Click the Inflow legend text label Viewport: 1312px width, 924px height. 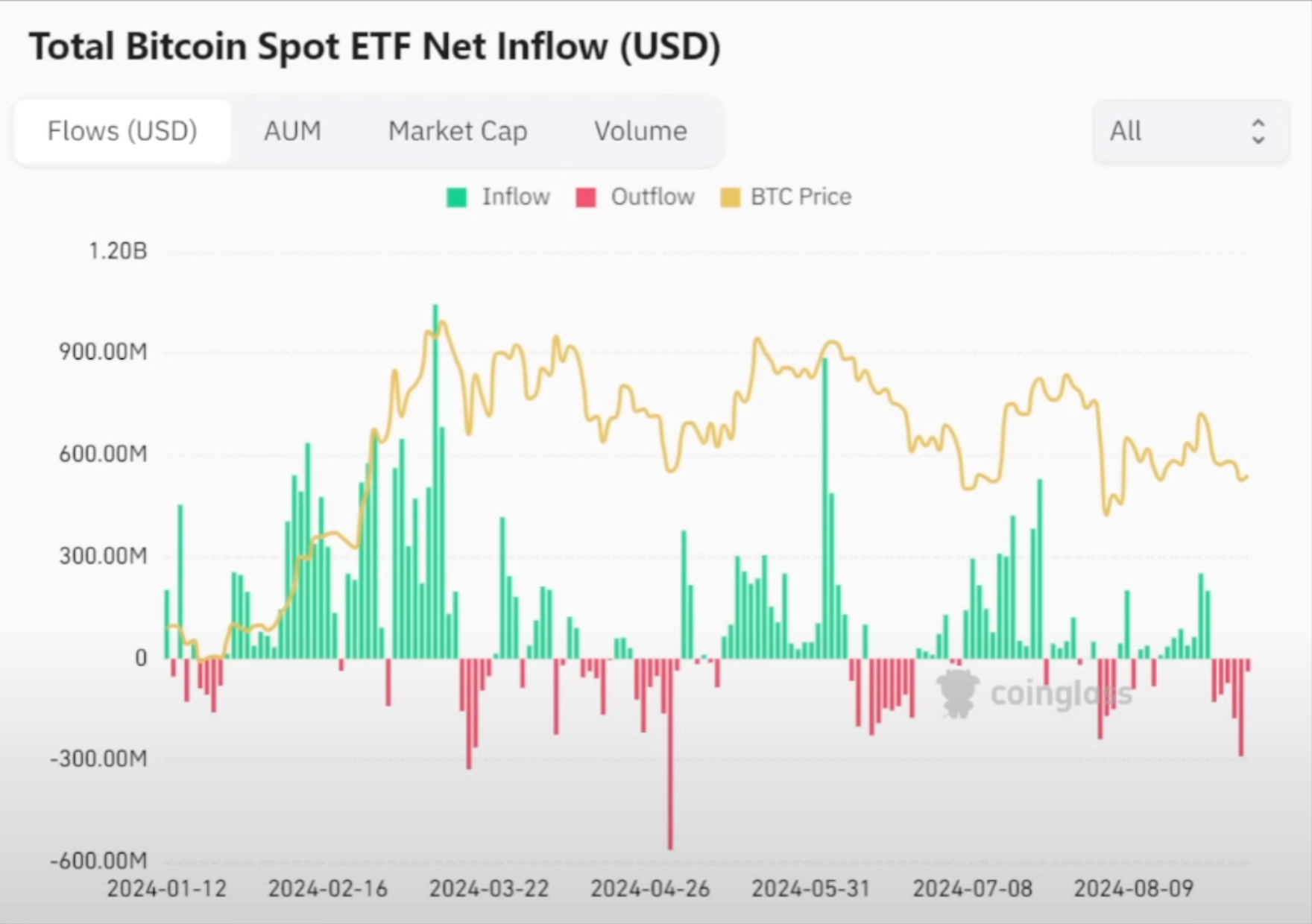(x=516, y=197)
